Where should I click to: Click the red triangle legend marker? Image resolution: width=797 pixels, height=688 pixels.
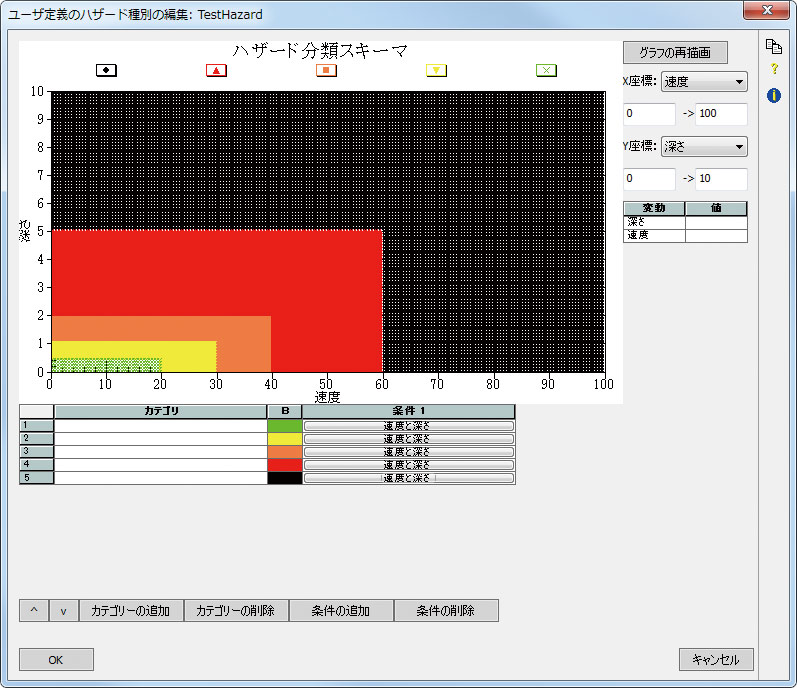216,70
